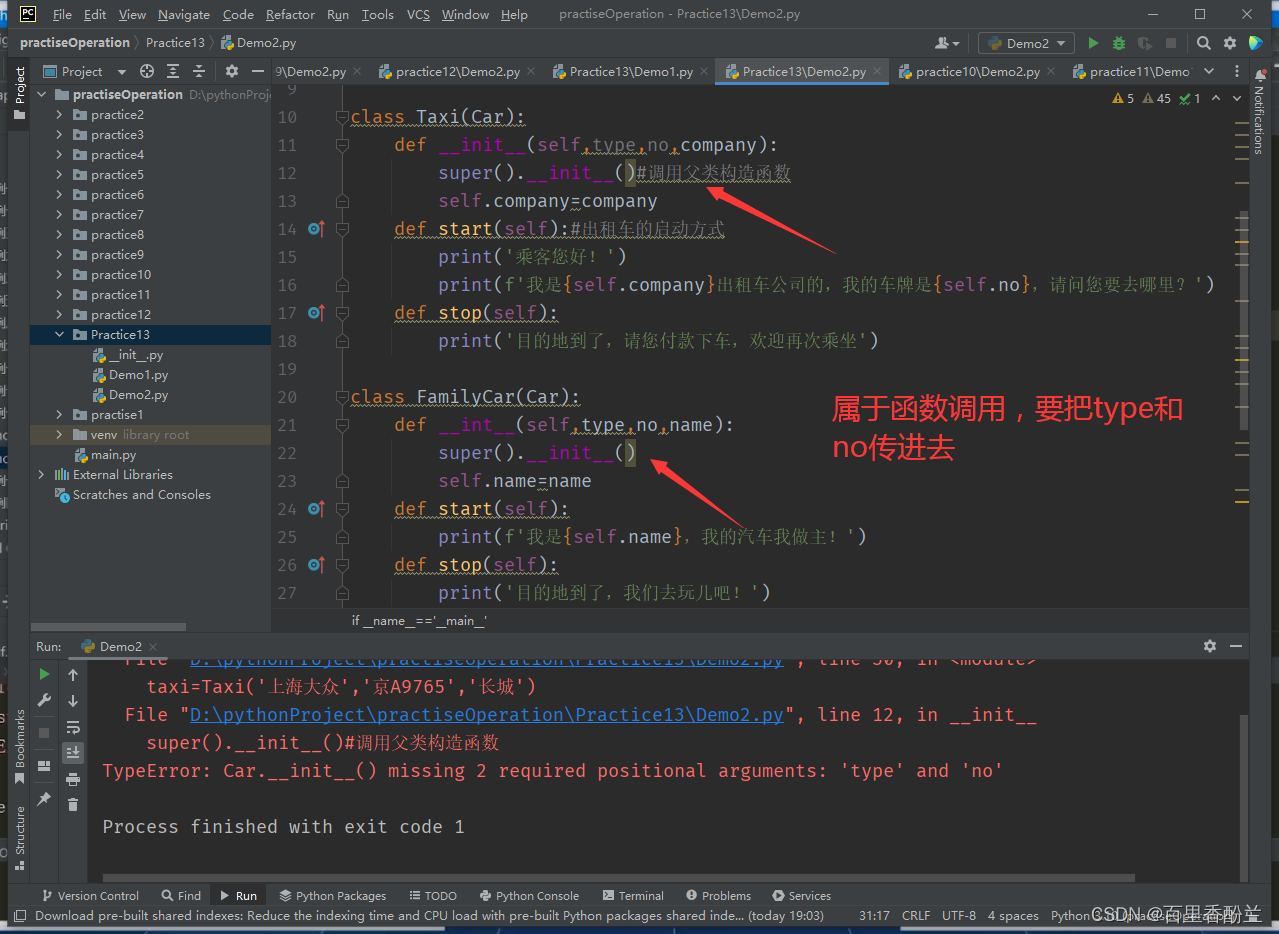
Task: Start debugging with the bug icon
Action: click(x=1119, y=43)
